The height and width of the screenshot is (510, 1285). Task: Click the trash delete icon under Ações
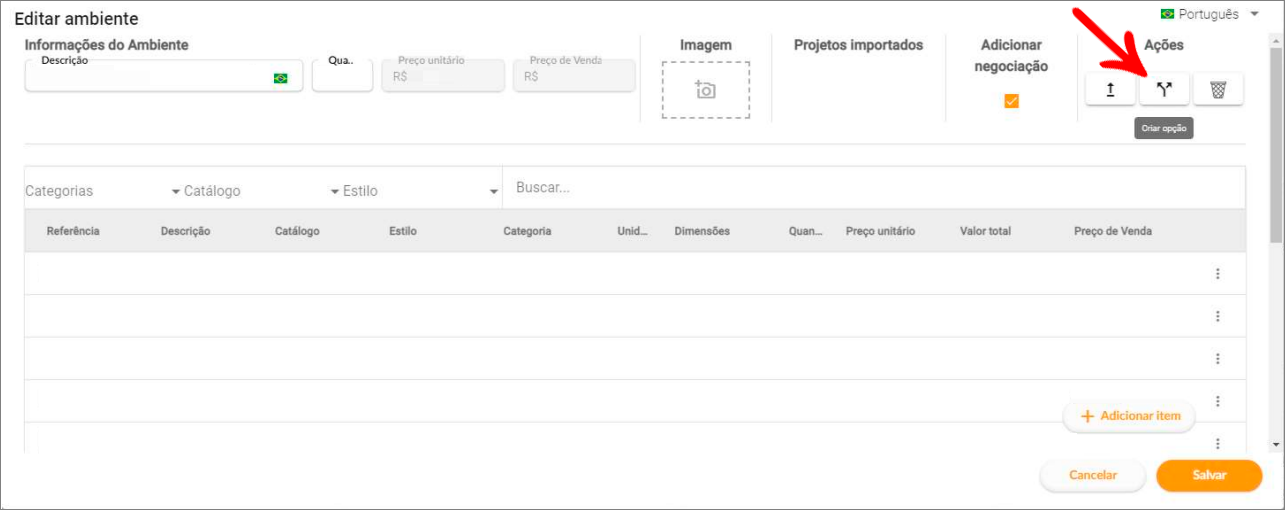point(1218,89)
